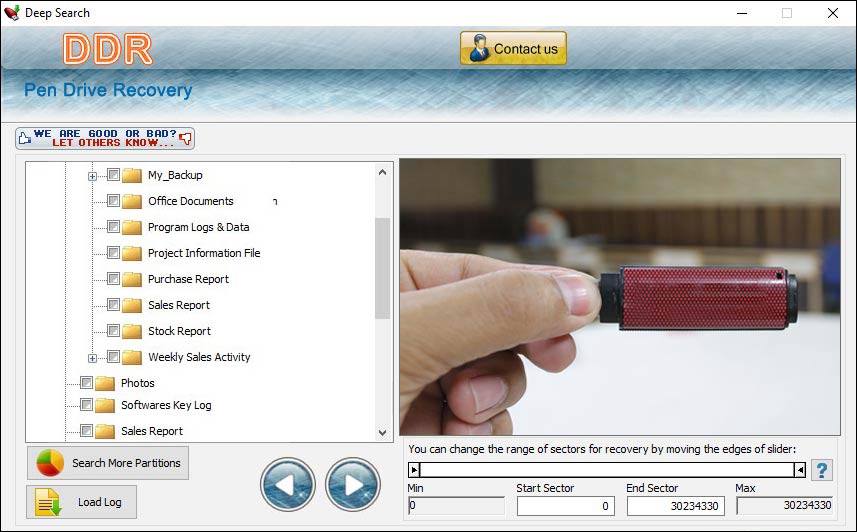
Task: Click Search More Partitions button
Action: tap(108, 463)
